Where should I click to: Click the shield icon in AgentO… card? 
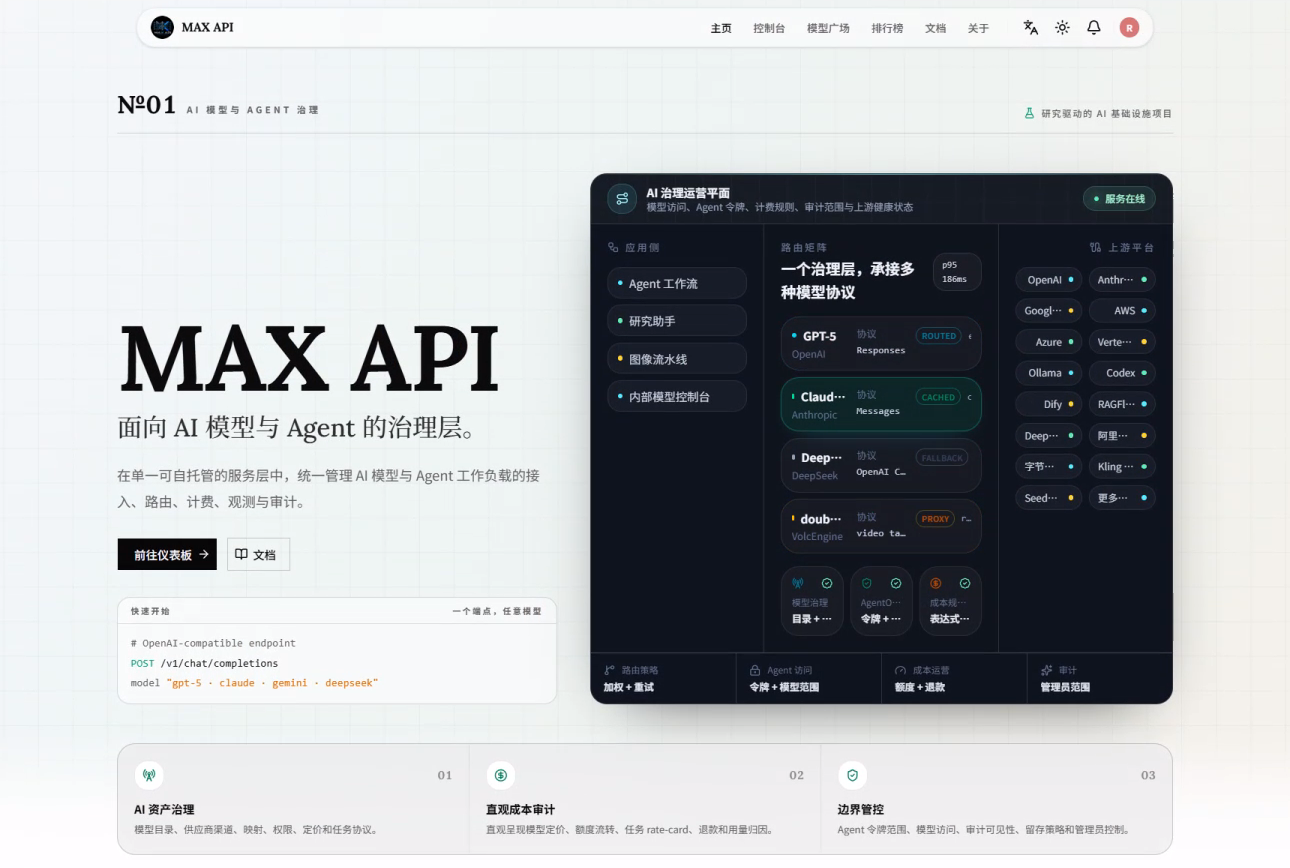[867, 583]
